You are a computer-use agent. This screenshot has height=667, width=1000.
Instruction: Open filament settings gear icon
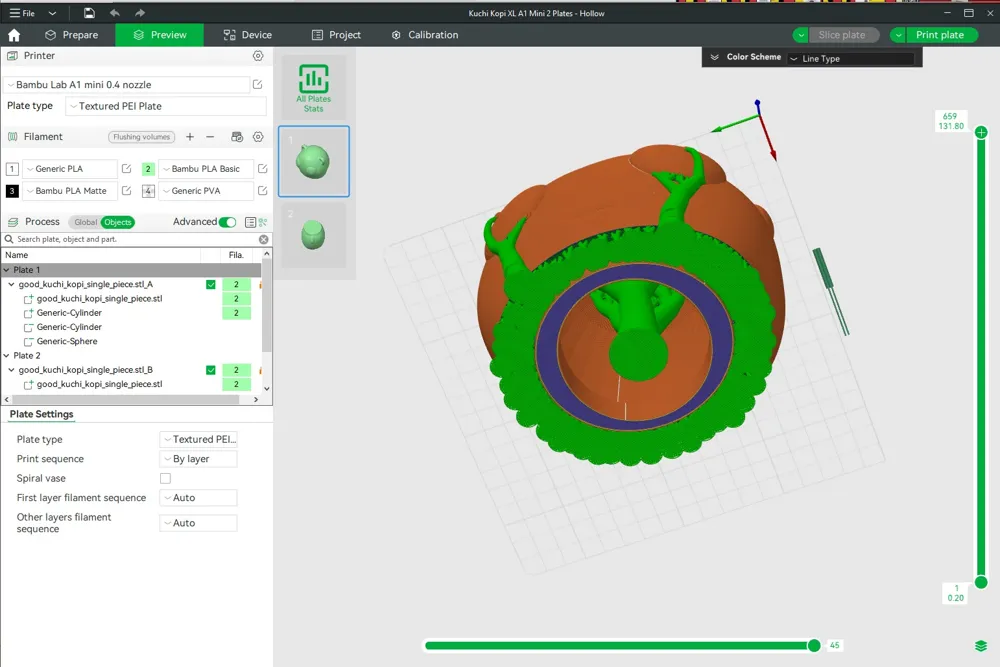(x=258, y=136)
